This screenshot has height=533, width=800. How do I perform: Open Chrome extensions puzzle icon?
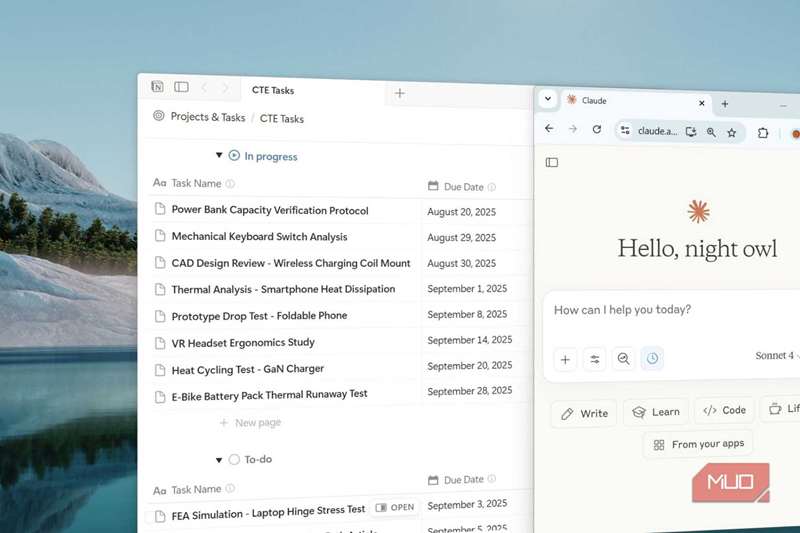763,133
